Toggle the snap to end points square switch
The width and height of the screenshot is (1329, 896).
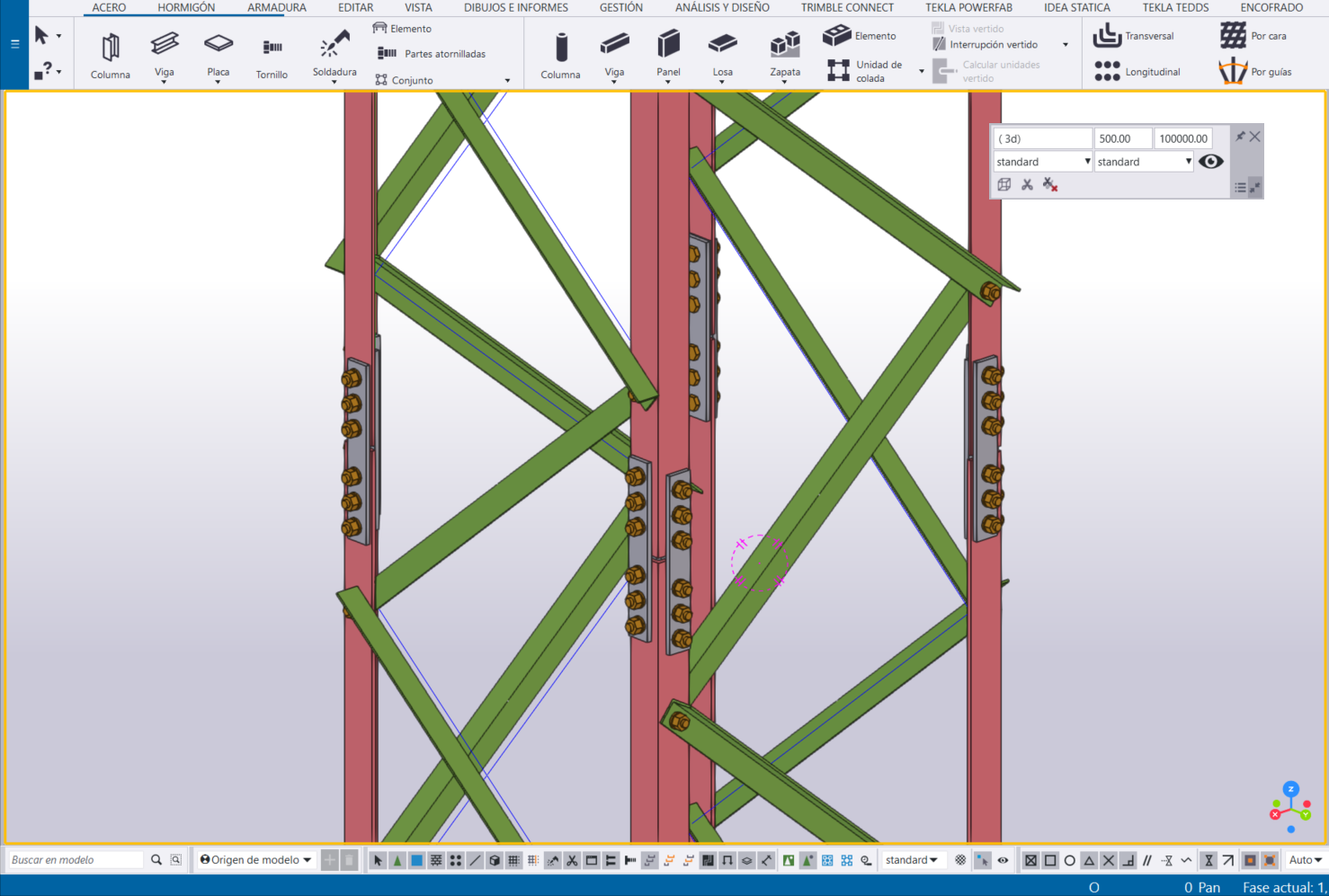(x=1050, y=860)
